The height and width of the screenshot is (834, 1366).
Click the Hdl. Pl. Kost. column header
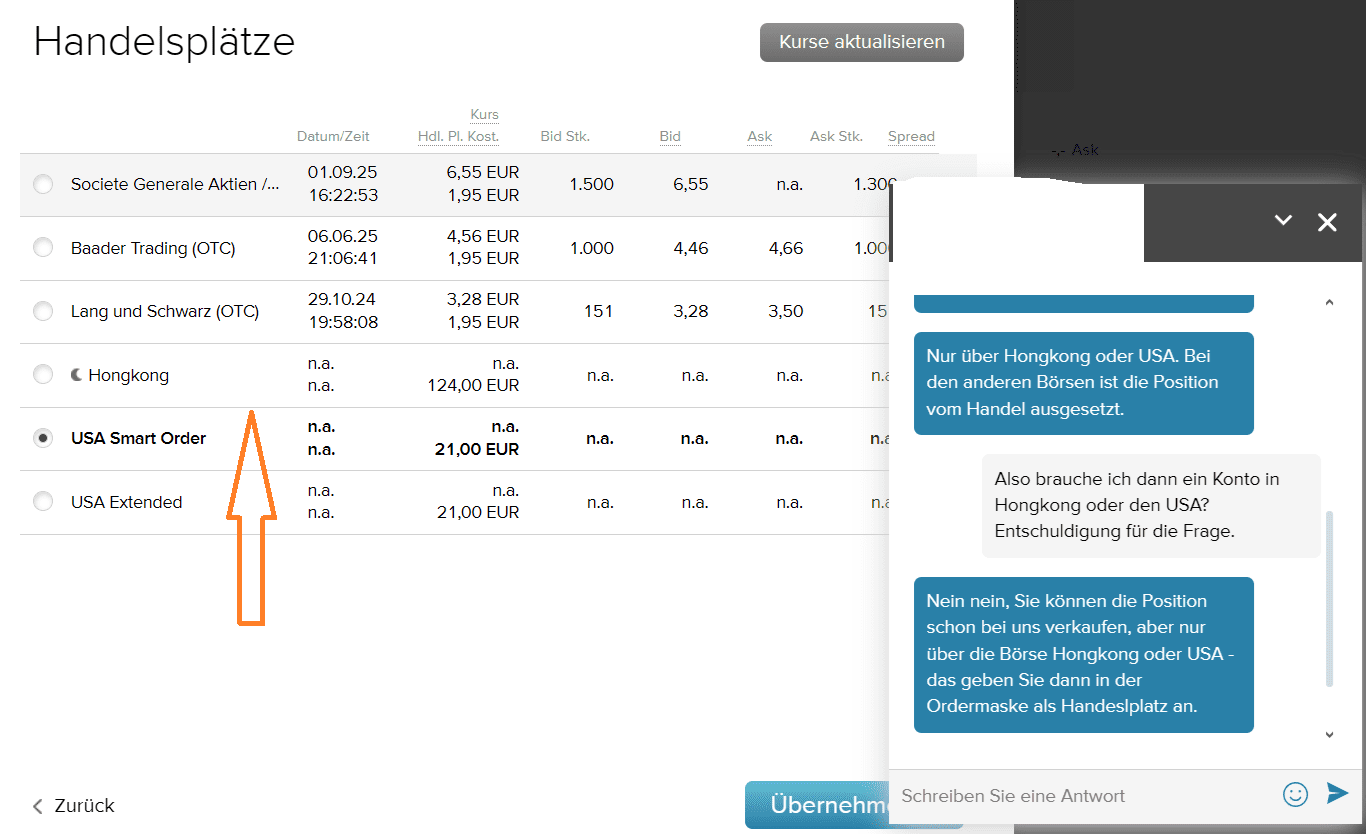click(x=458, y=136)
